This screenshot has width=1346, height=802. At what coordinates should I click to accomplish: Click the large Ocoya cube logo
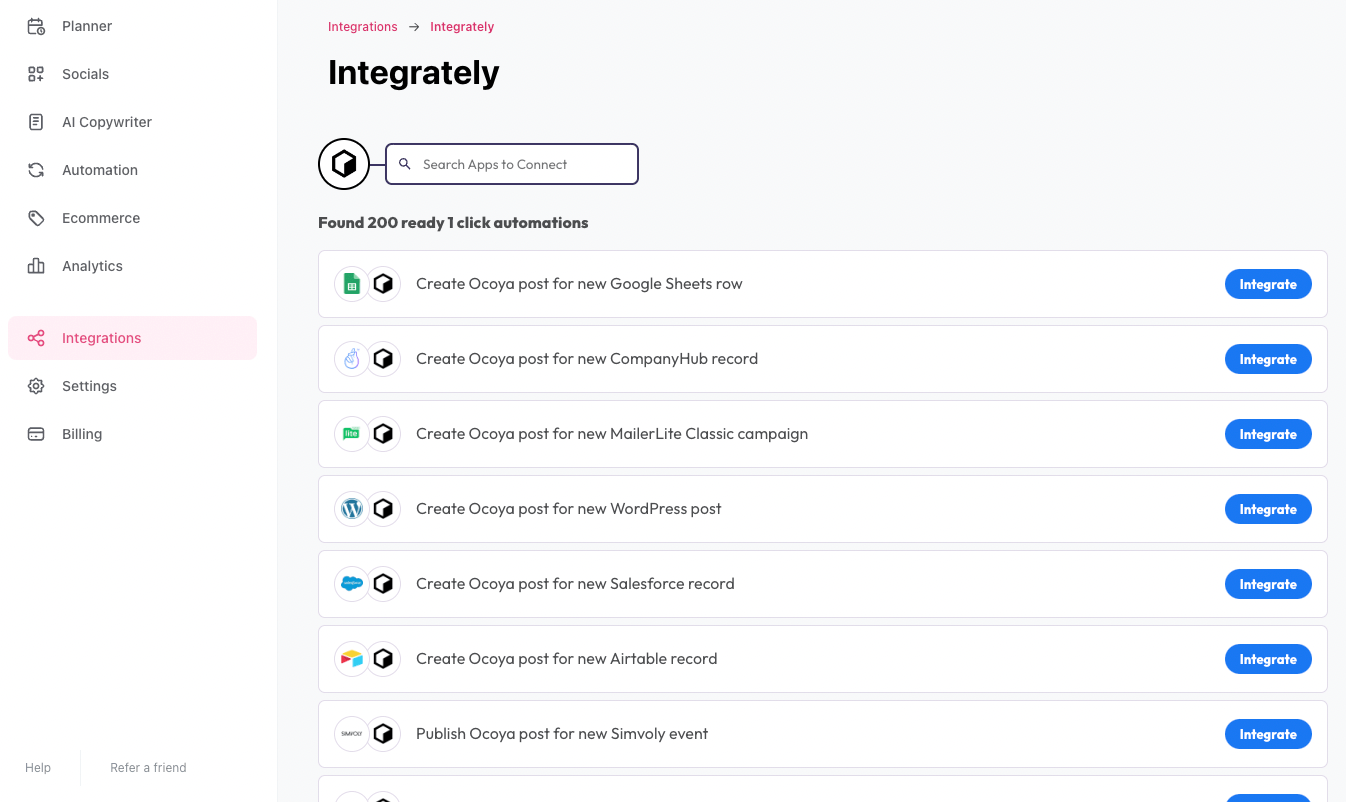click(344, 164)
